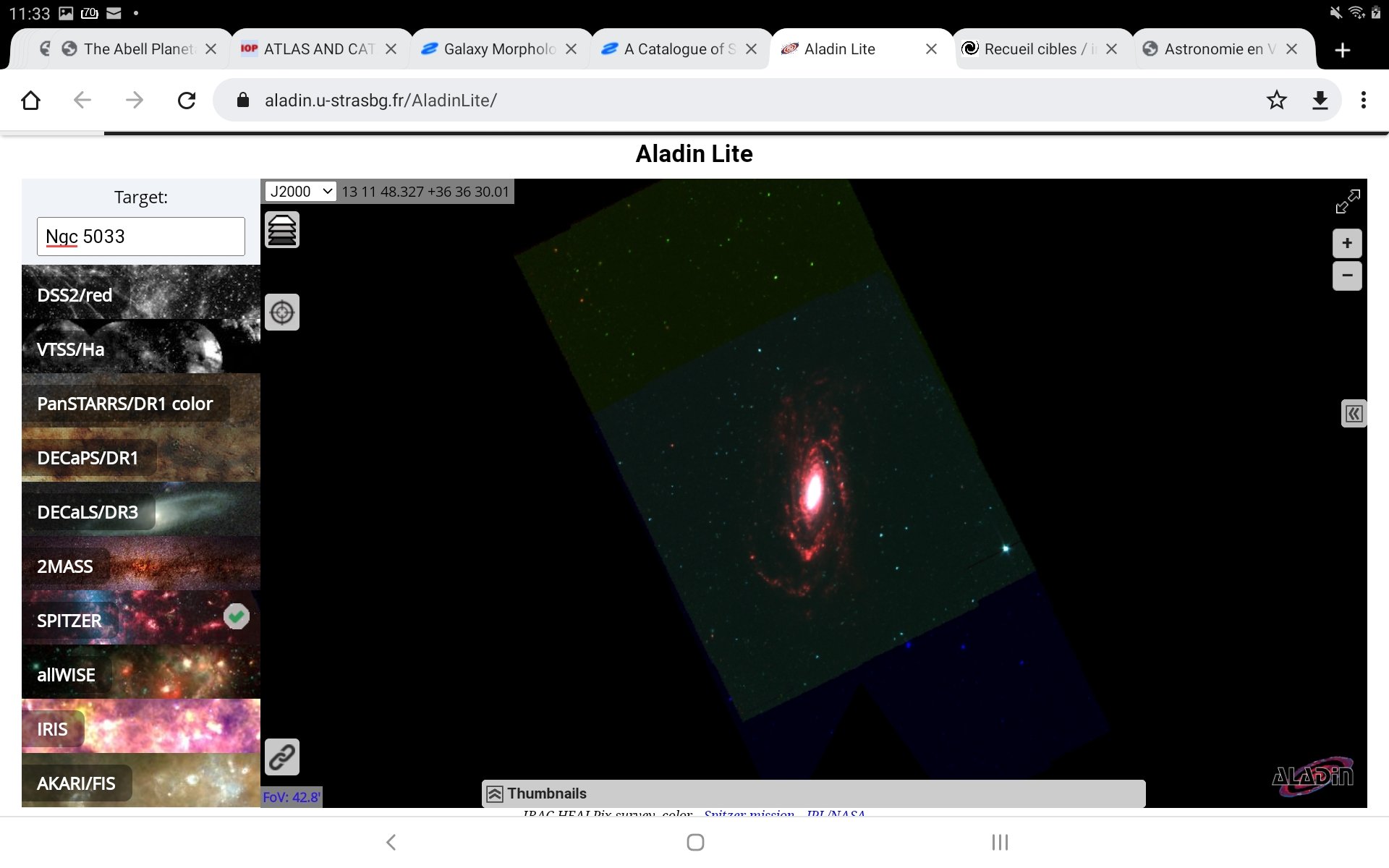Close the A Catalogue of S tab
The image size is (1389, 868).
(x=751, y=49)
